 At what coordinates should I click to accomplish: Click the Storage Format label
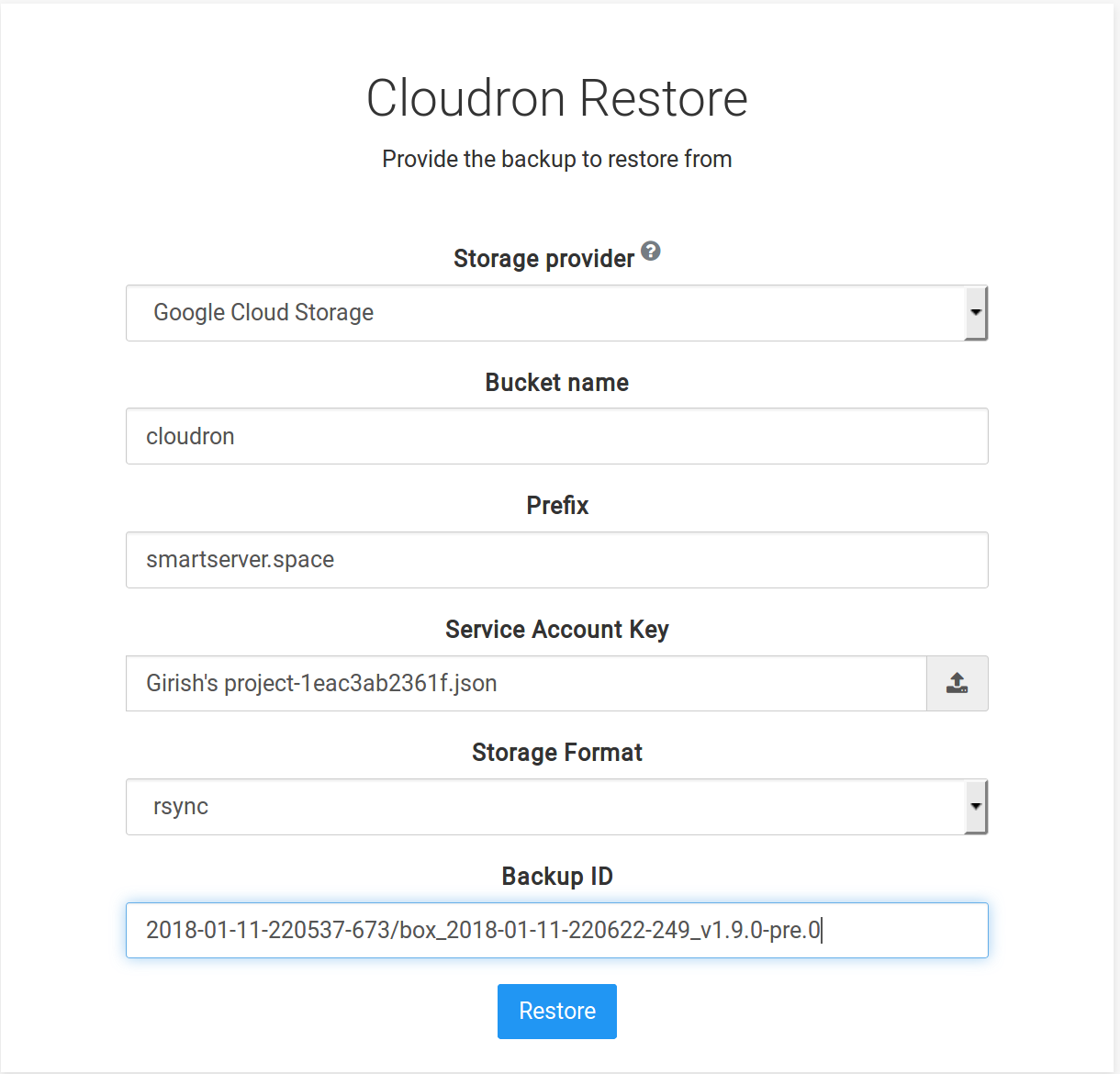[x=556, y=753]
